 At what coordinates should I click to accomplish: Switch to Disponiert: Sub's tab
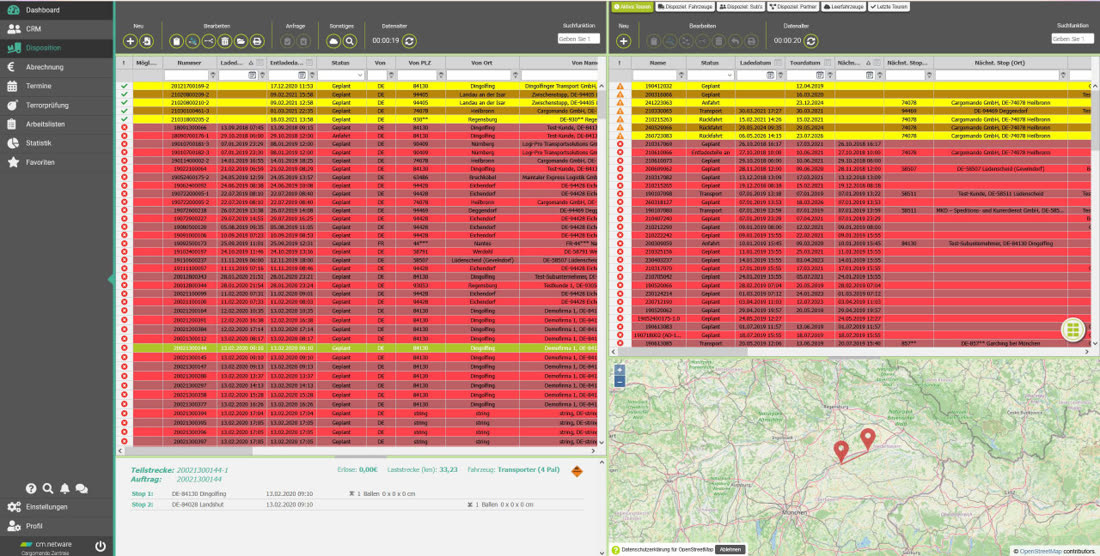pyautogui.click(x=741, y=6)
